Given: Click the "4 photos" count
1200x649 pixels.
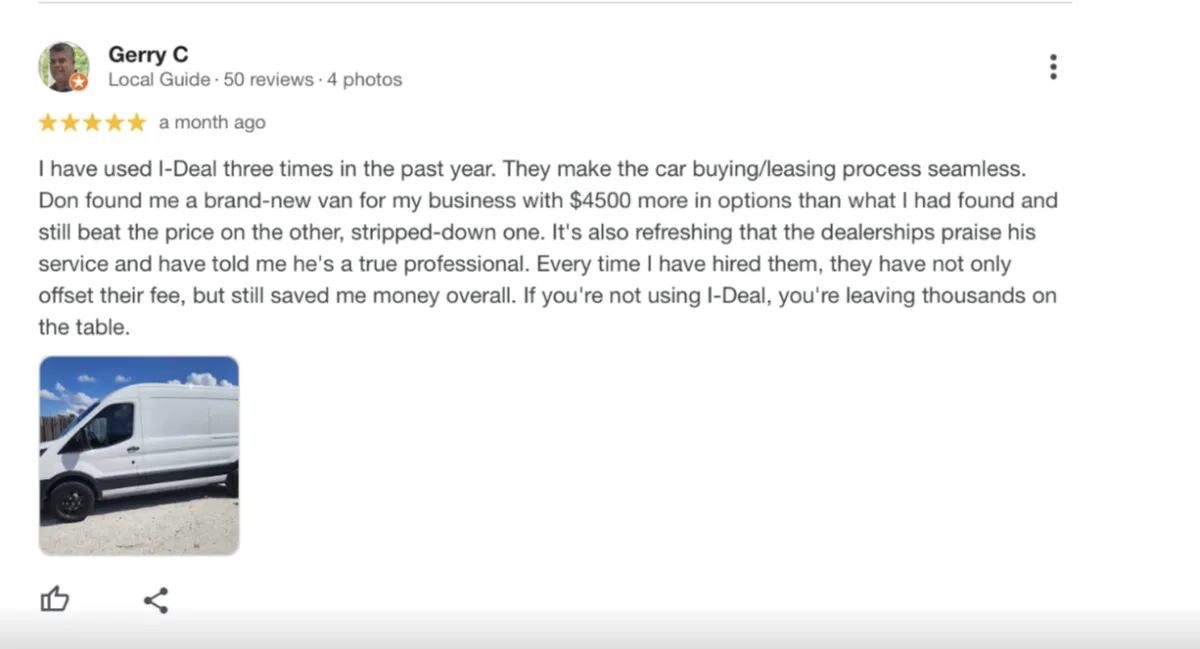Looking at the screenshot, I should (x=363, y=80).
